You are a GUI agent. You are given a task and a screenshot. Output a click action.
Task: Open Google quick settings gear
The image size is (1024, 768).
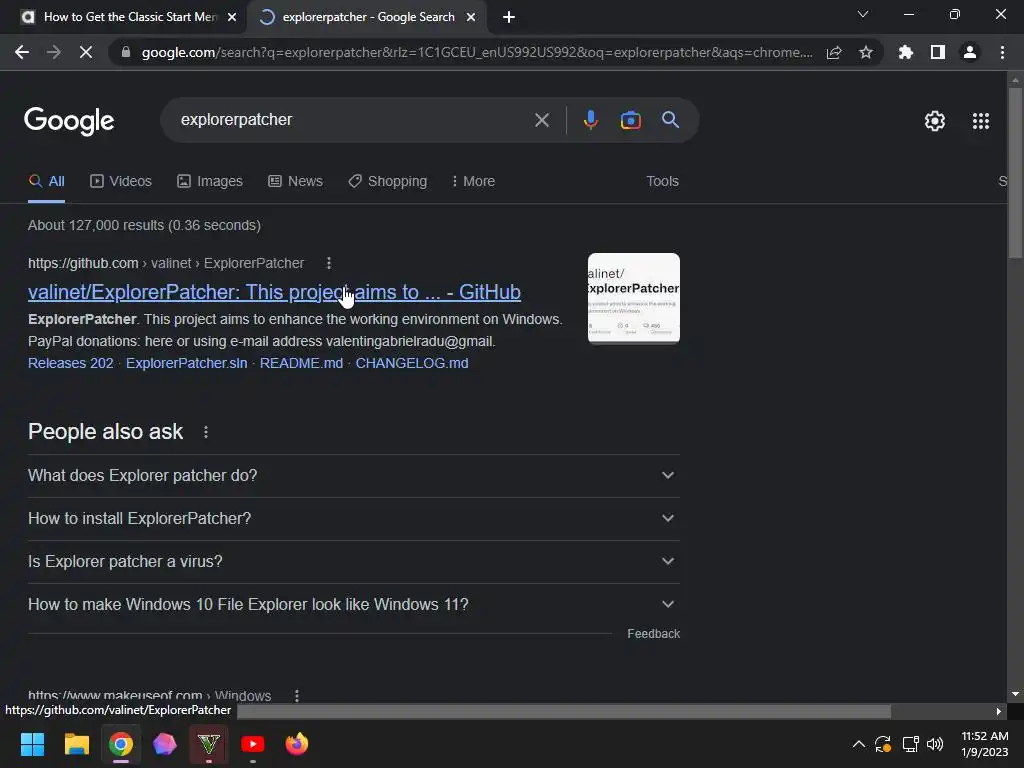pyautogui.click(x=935, y=121)
